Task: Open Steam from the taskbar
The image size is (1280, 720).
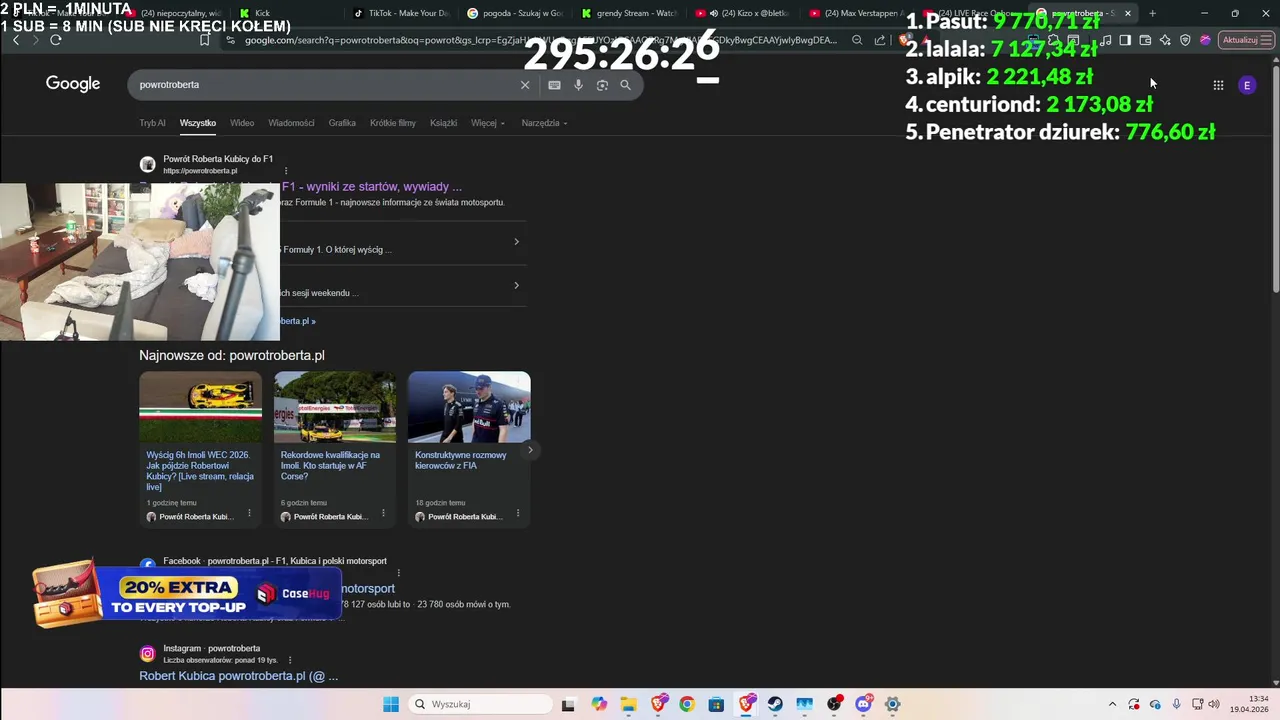Action: coord(775,704)
